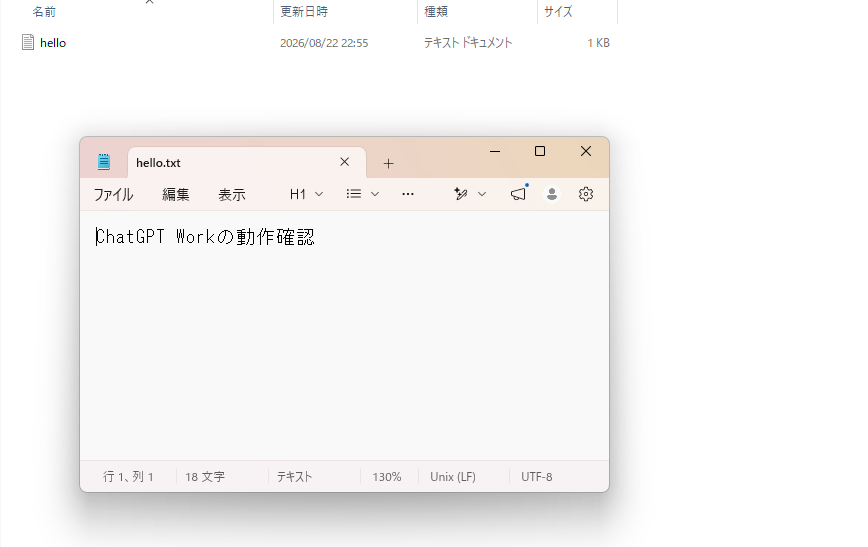Click the Unix (LF) line ending indicator
This screenshot has height=547, width=868.
[x=453, y=477]
